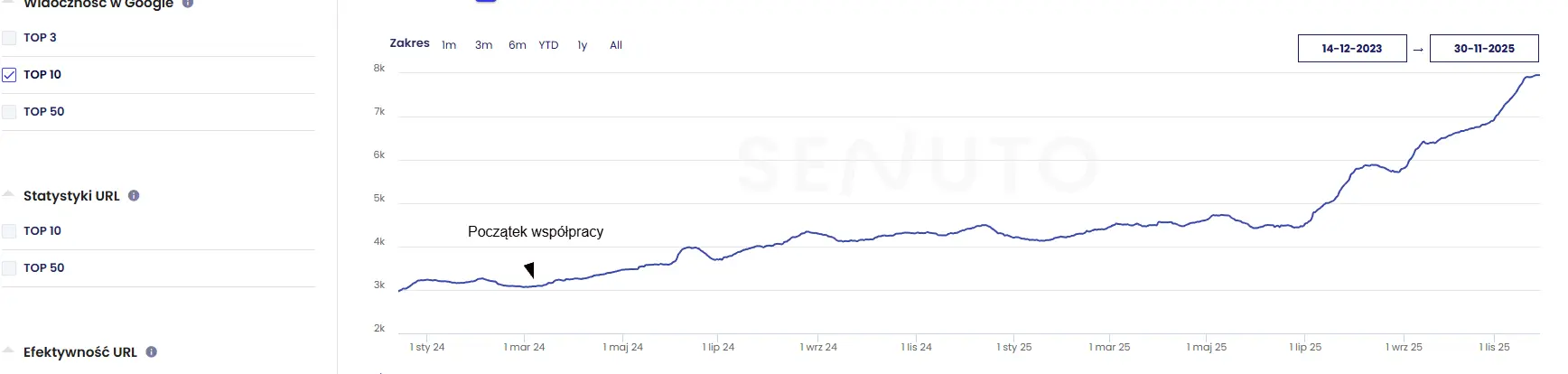Collapse the Widoczność w Google section

tap(8, 3)
